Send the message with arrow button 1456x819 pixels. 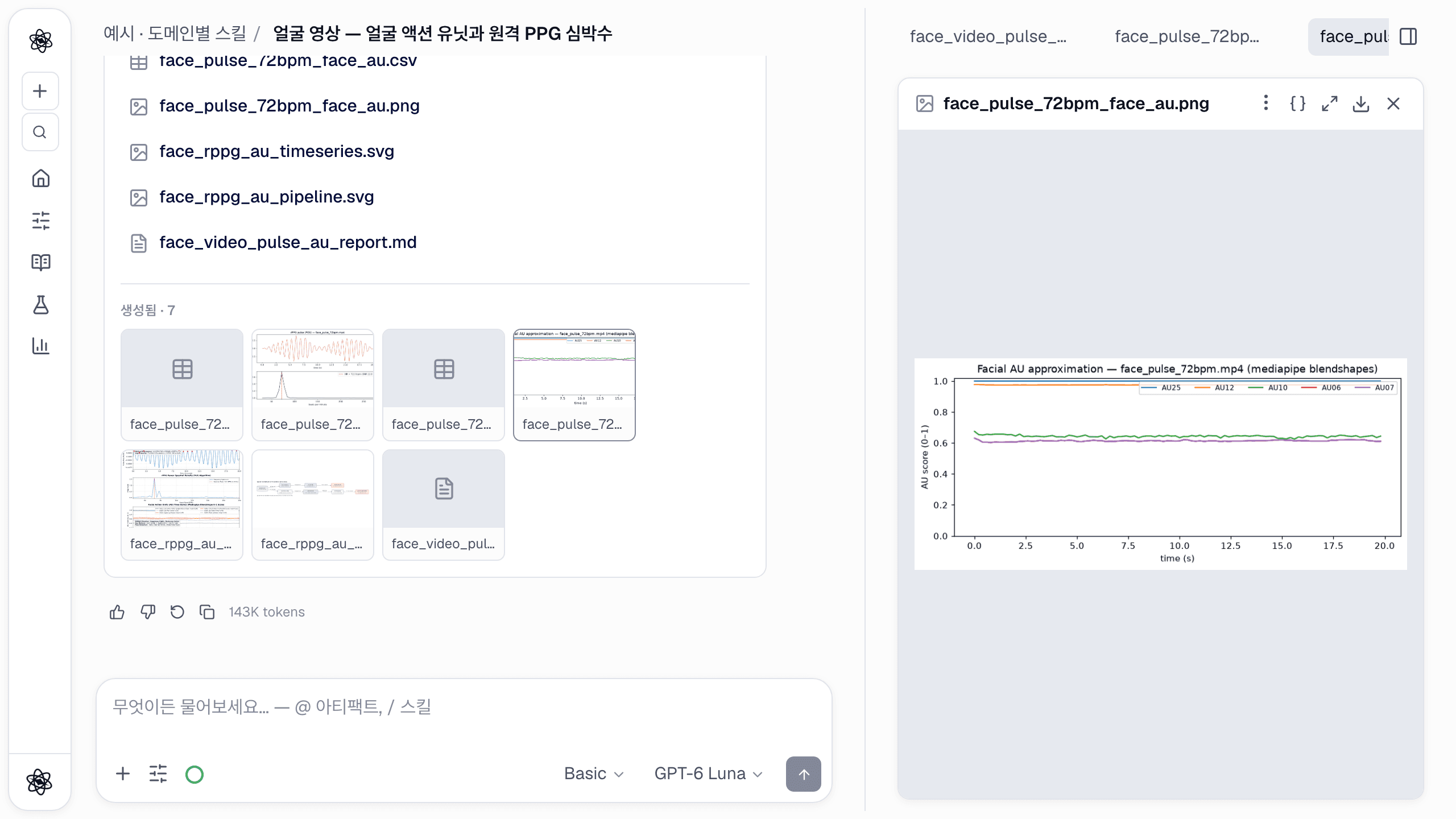(x=803, y=773)
